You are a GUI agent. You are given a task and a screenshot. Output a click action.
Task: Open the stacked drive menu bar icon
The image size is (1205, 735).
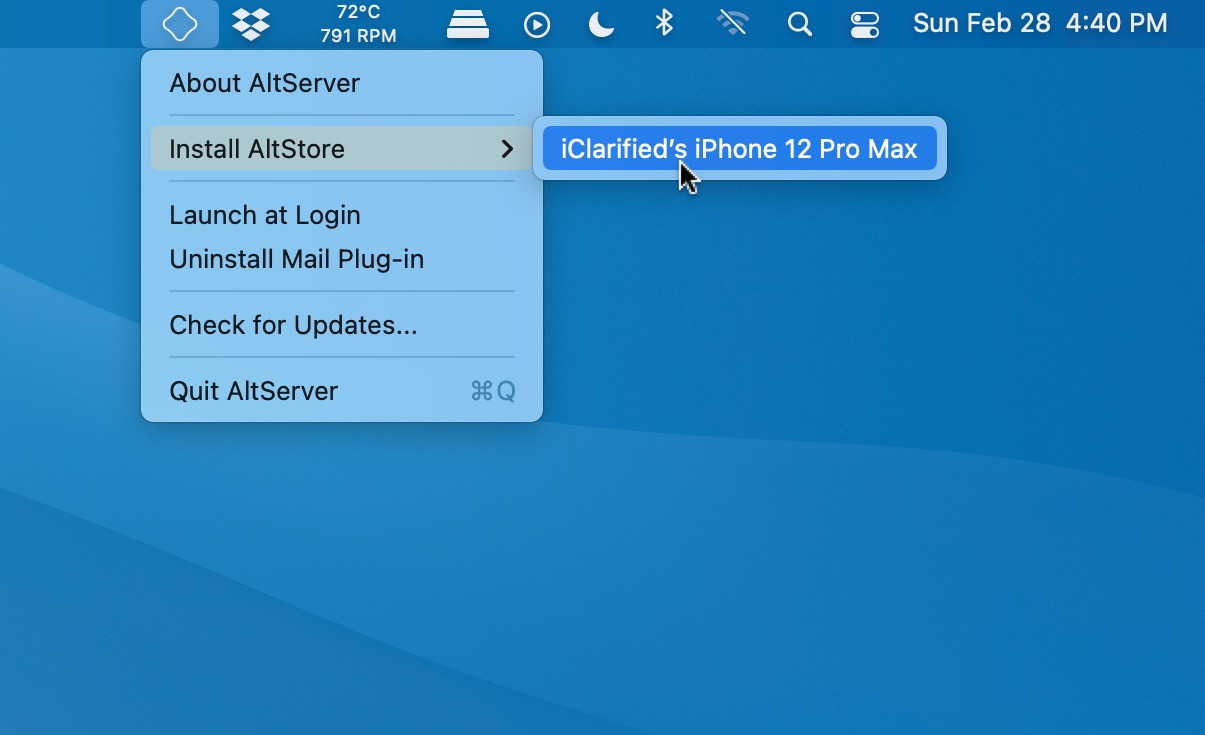point(467,24)
